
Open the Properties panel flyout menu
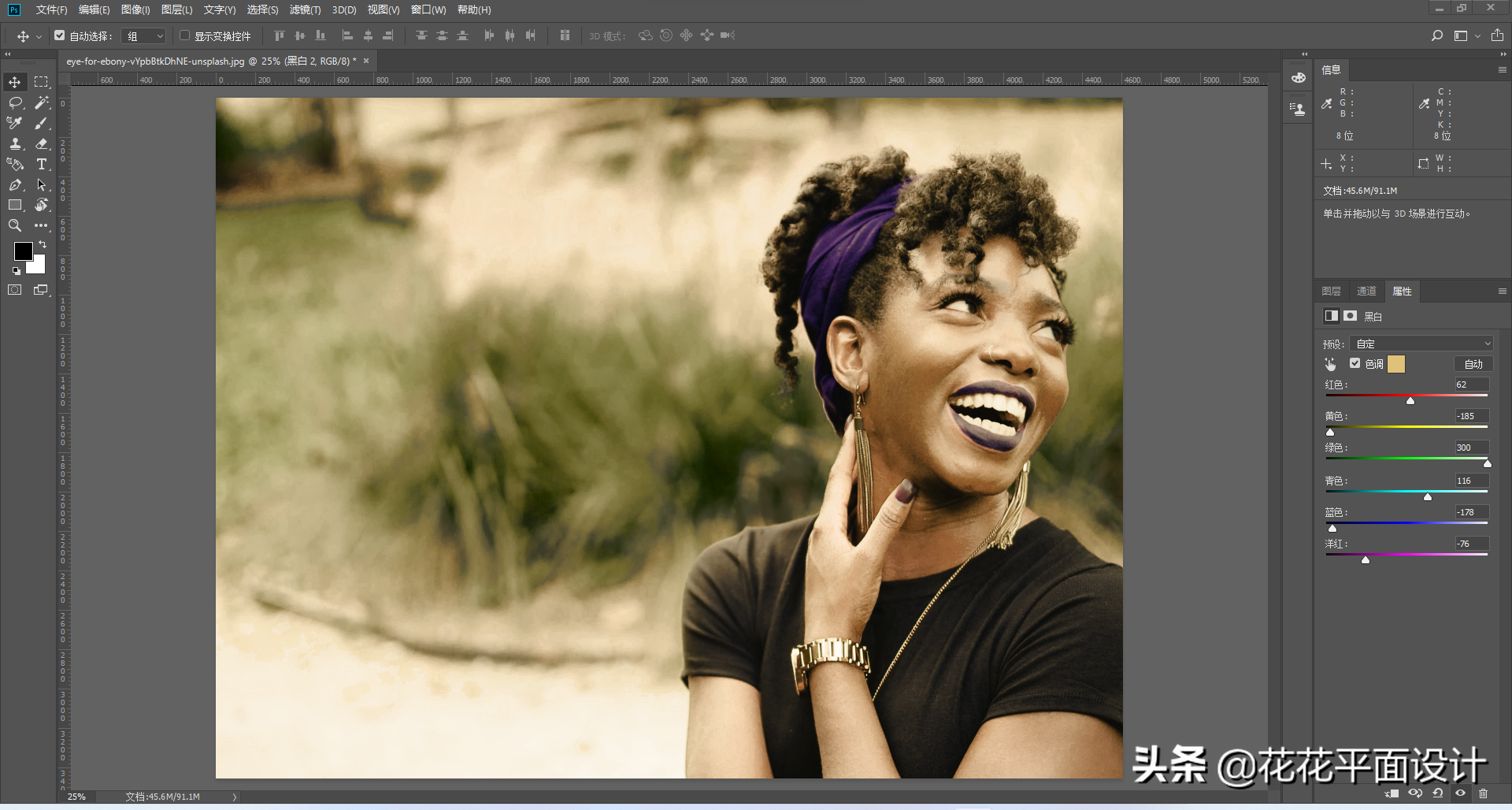(x=1502, y=292)
